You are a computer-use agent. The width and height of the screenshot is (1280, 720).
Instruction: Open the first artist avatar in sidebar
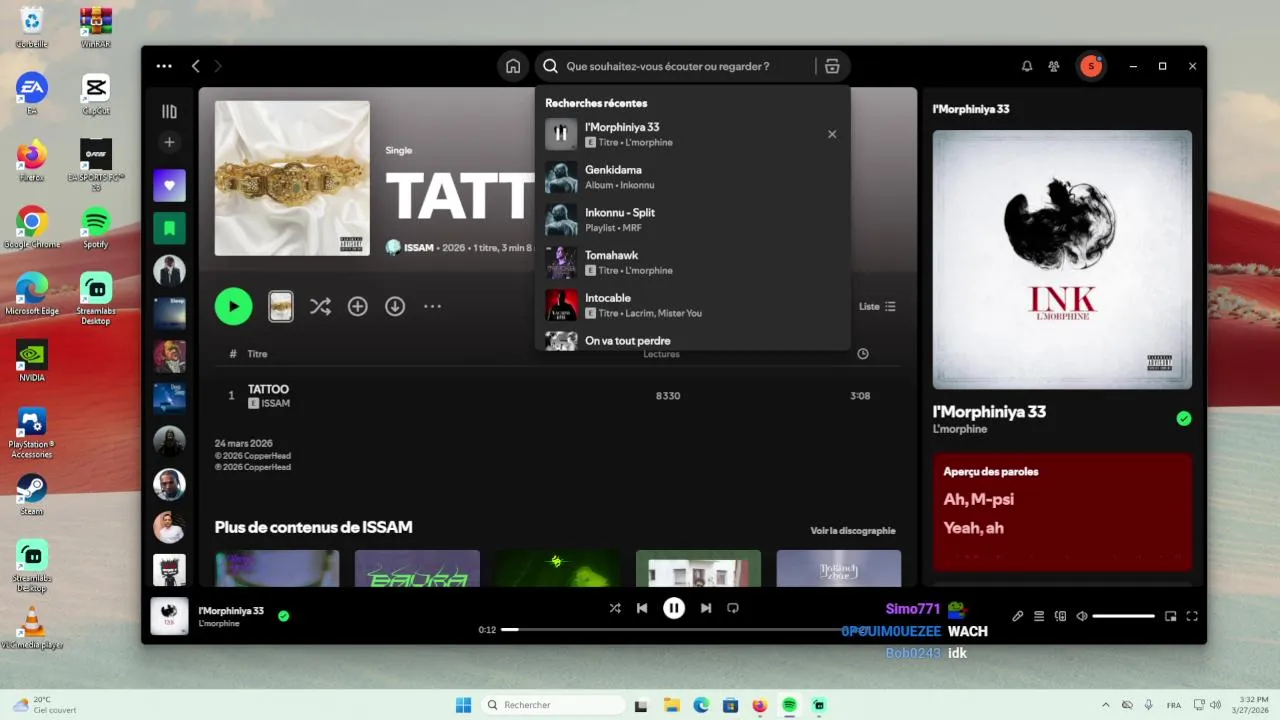[169, 270]
